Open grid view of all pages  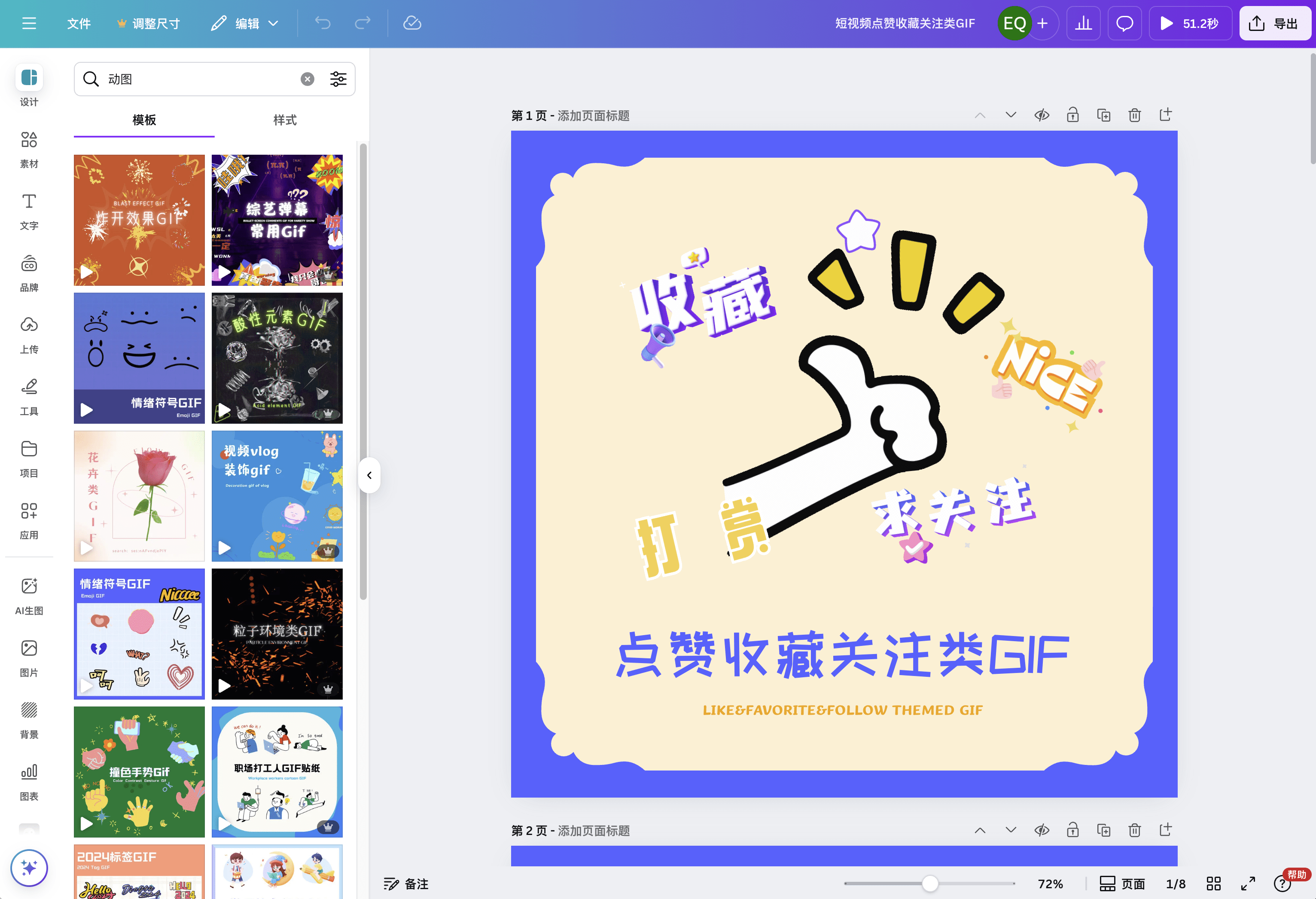point(1213,884)
